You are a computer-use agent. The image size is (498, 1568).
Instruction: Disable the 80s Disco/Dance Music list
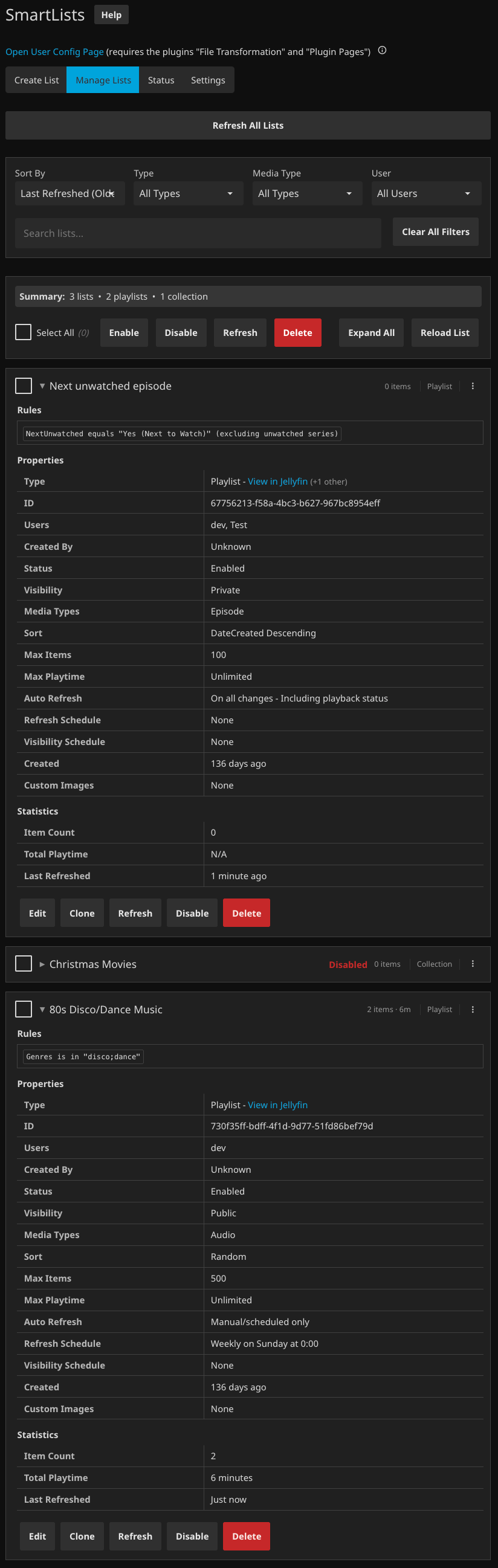[192, 1537]
